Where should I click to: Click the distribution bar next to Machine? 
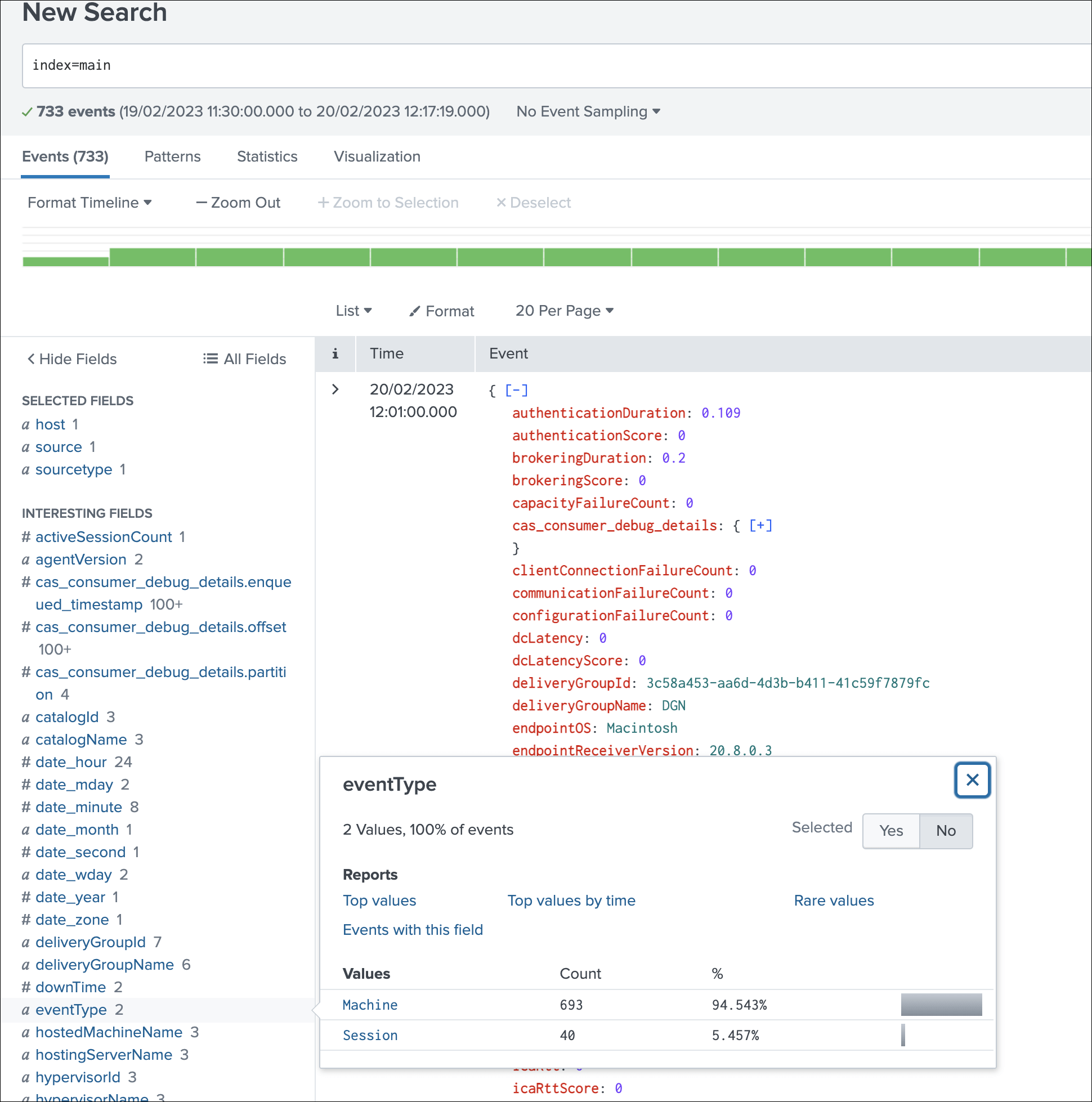click(940, 1005)
